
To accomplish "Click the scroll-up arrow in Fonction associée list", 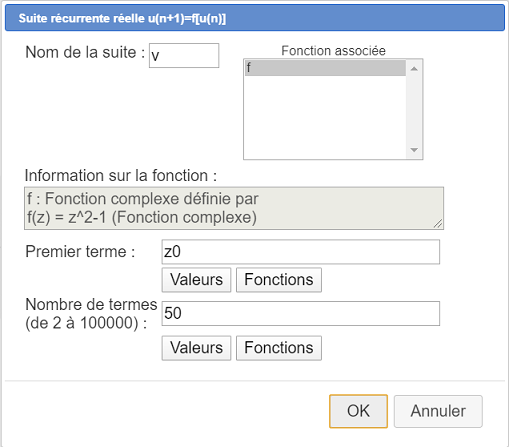I will pyautogui.click(x=414, y=69).
